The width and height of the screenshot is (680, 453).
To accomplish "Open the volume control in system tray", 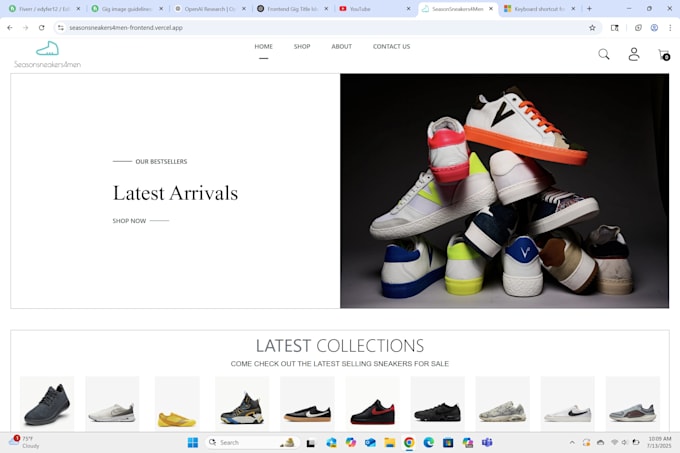I will [624, 443].
